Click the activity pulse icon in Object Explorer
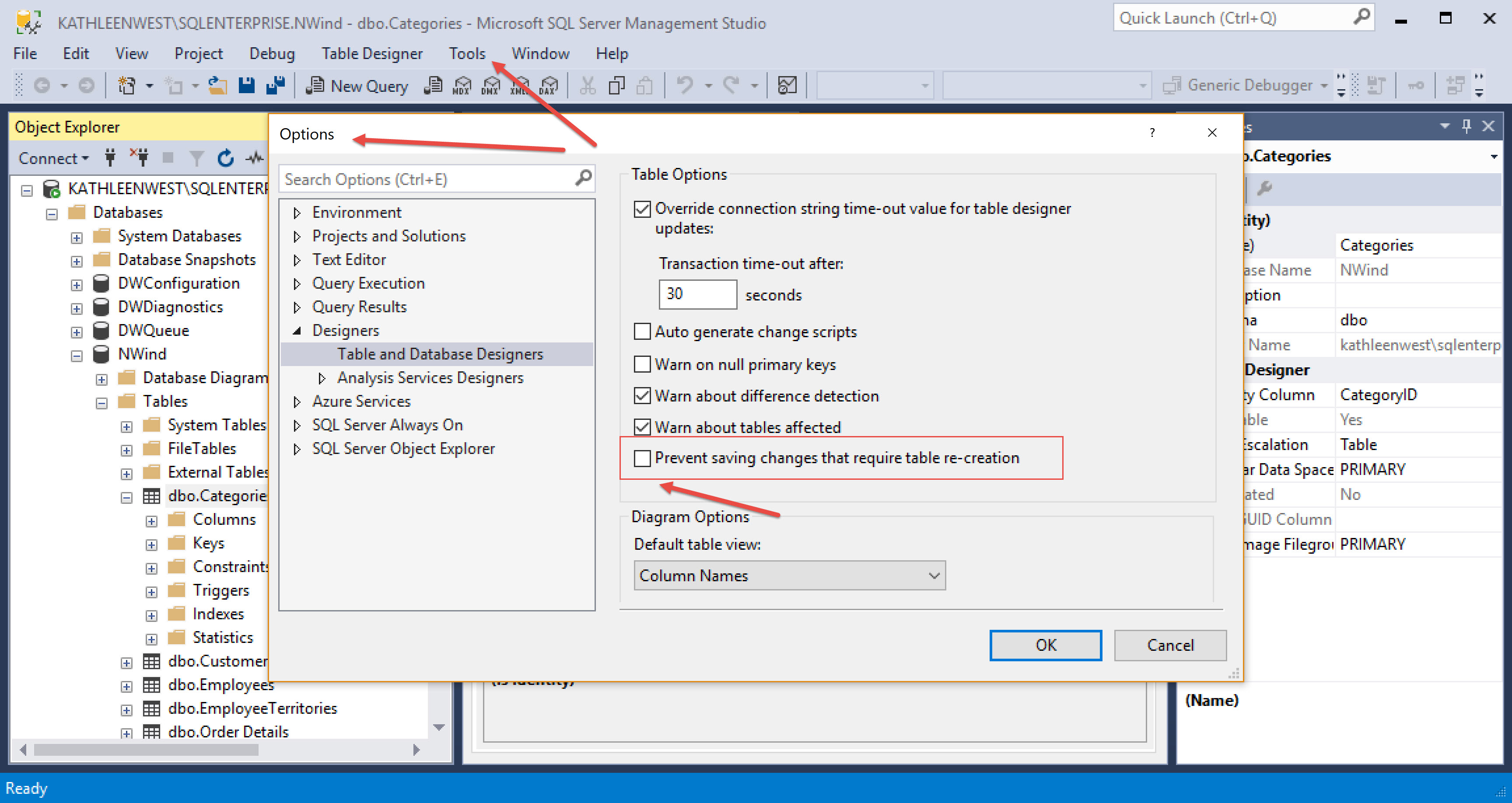 254,158
